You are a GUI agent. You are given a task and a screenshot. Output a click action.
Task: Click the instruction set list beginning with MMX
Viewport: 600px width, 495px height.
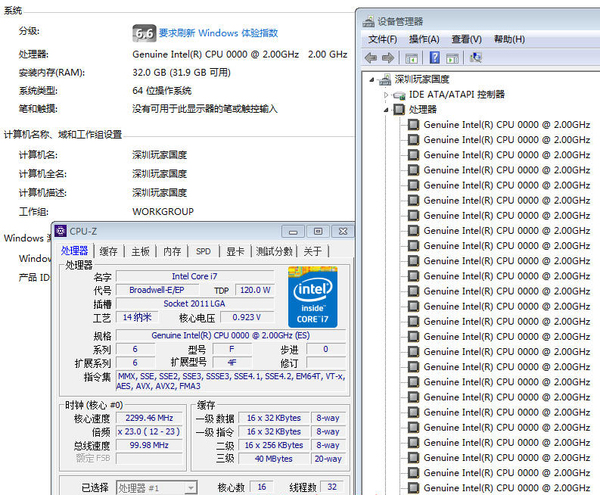[x=231, y=381]
